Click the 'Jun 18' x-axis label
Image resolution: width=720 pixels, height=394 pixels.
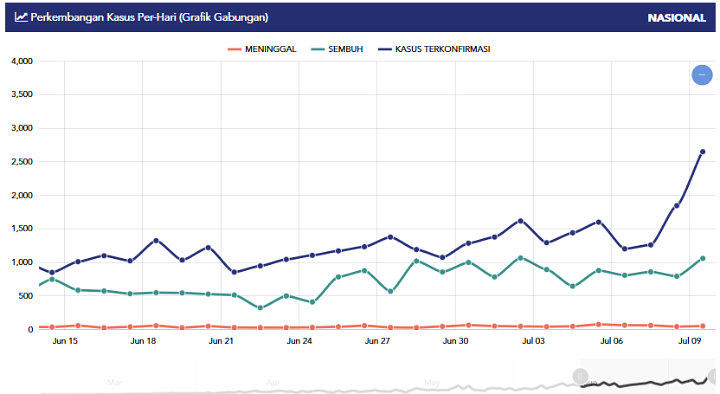click(143, 341)
